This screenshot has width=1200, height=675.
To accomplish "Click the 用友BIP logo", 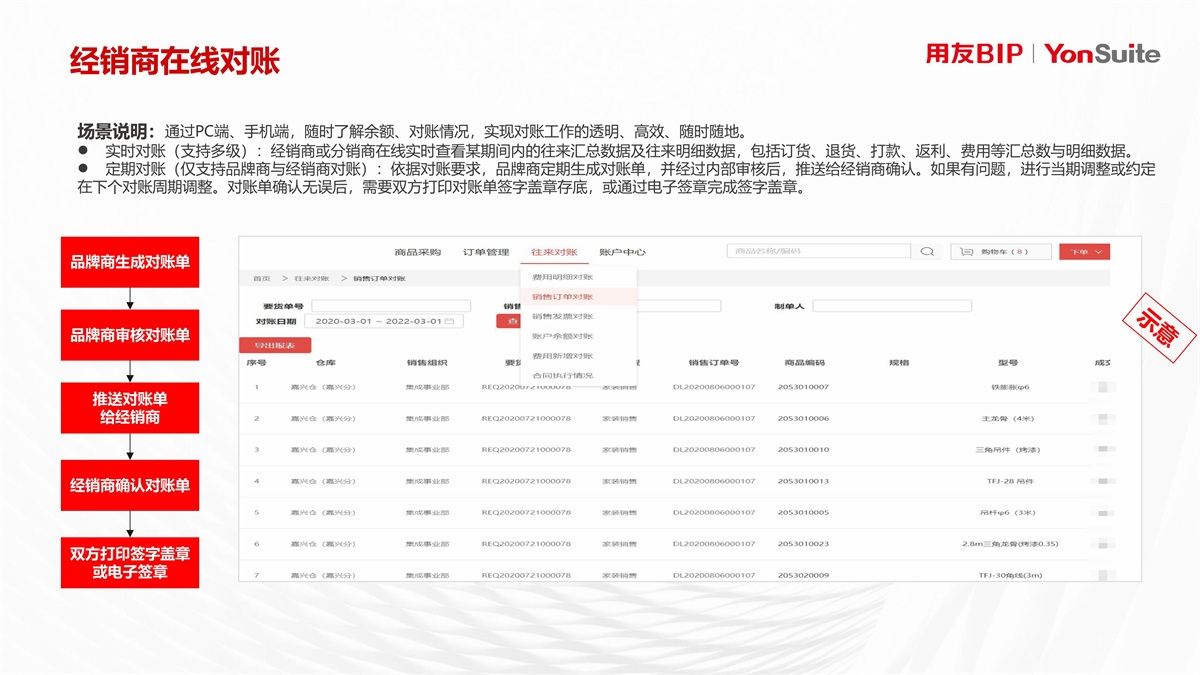I will coord(973,54).
